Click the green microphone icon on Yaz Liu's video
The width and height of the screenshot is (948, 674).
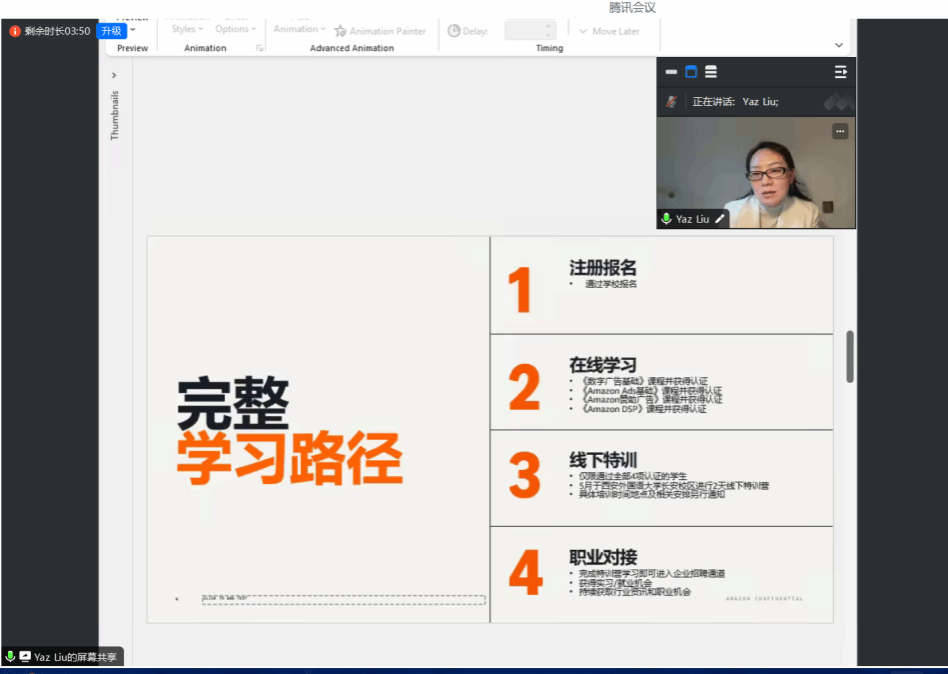pyautogui.click(x=666, y=218)
